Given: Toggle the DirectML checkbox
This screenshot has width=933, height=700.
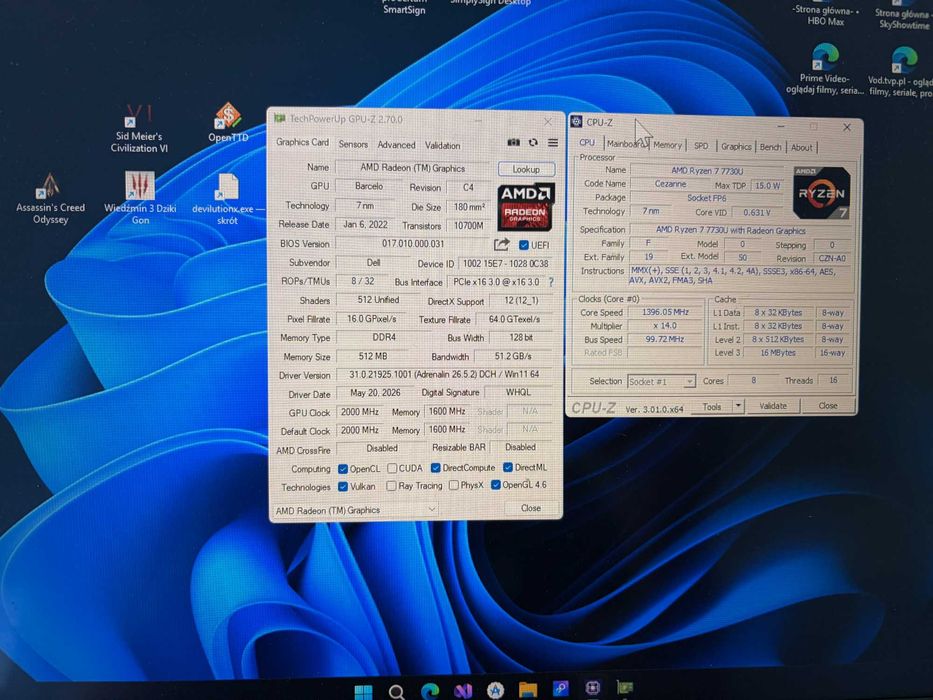Looking at the screenshot, I should (508, 467).
